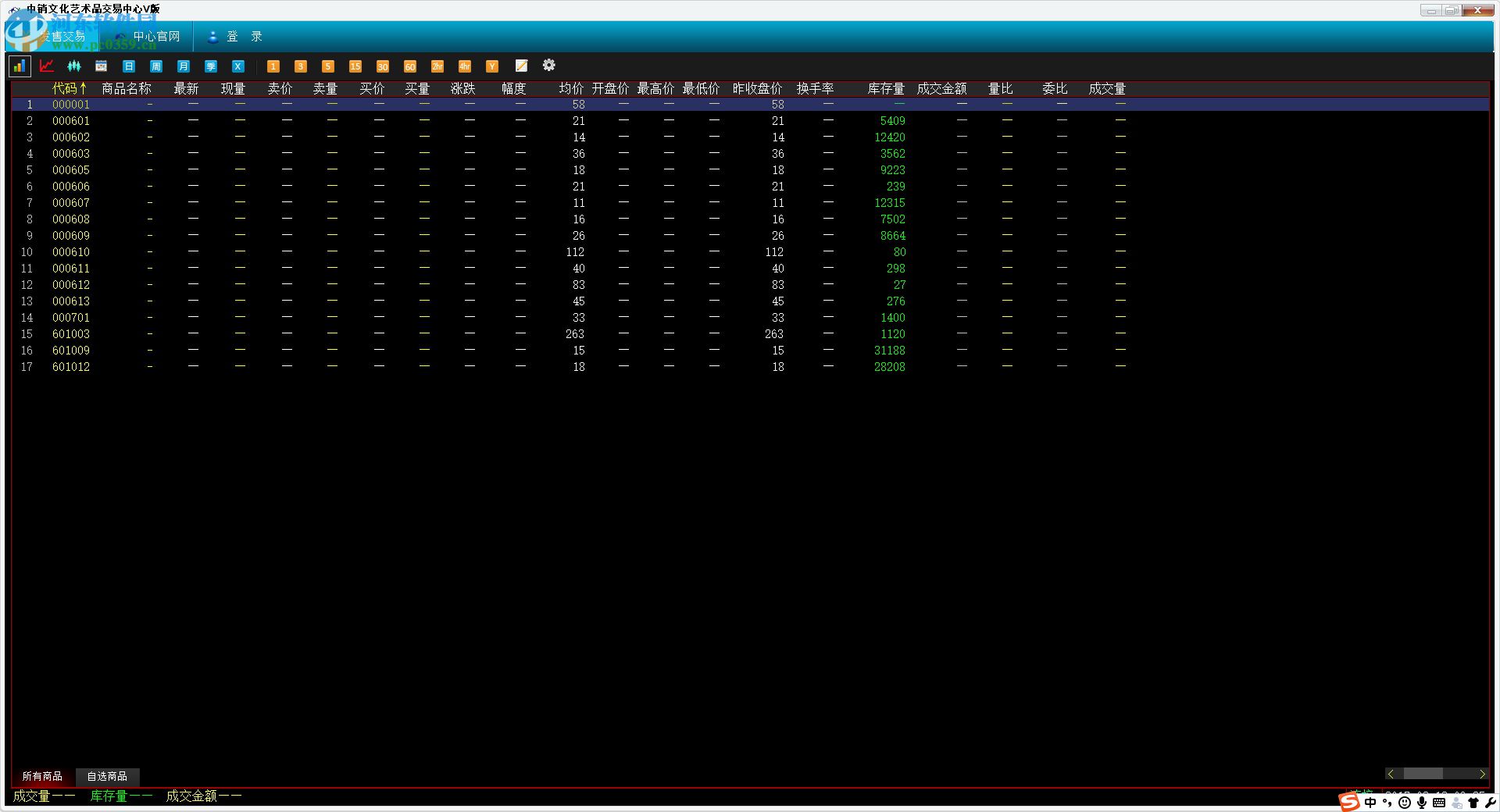Choose the 30-minute interval icon

tap(383, 66)
